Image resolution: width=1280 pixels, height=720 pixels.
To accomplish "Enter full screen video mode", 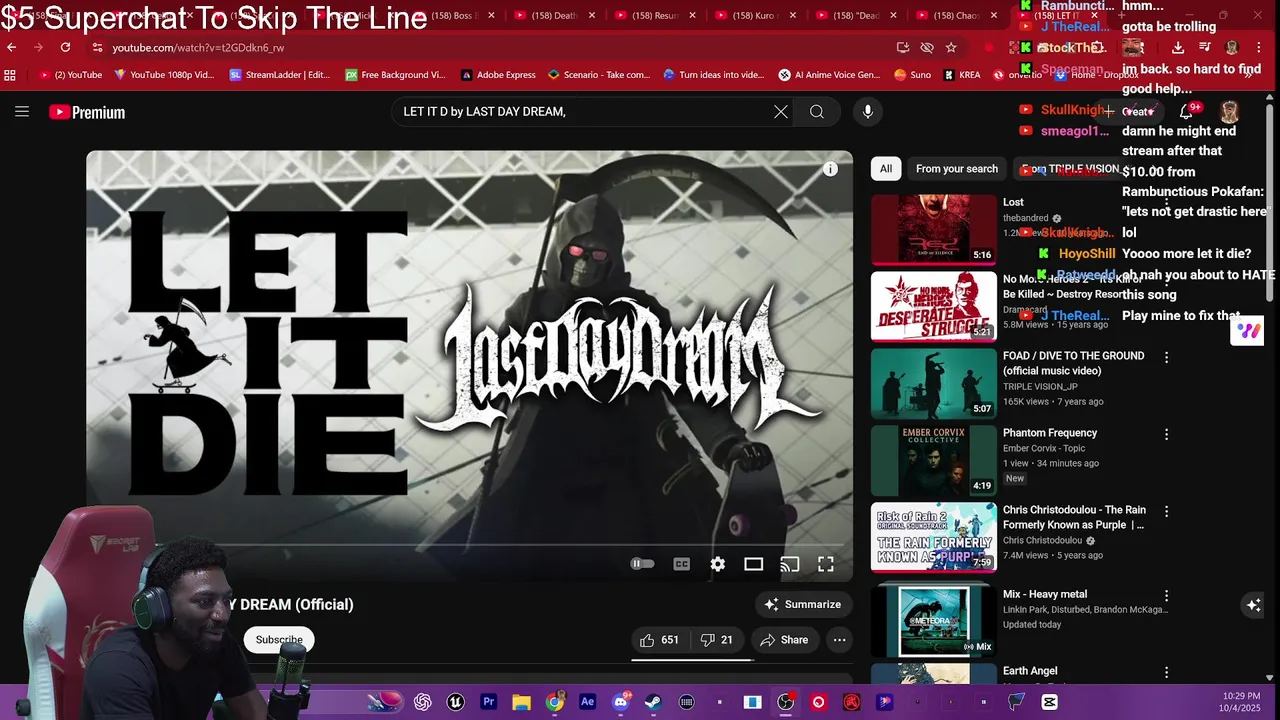I will click(x=826, y=564).
